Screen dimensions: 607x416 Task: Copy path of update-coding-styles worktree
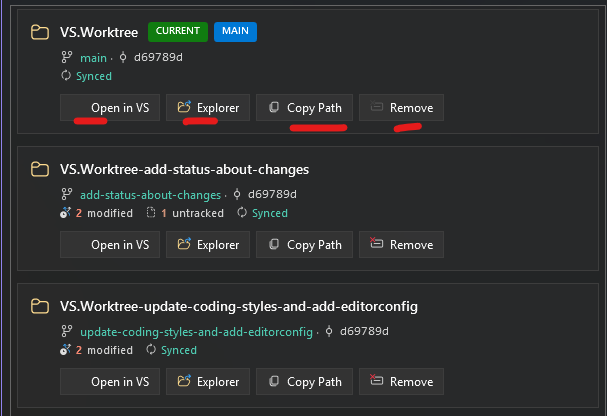click(x=304, y=382)
